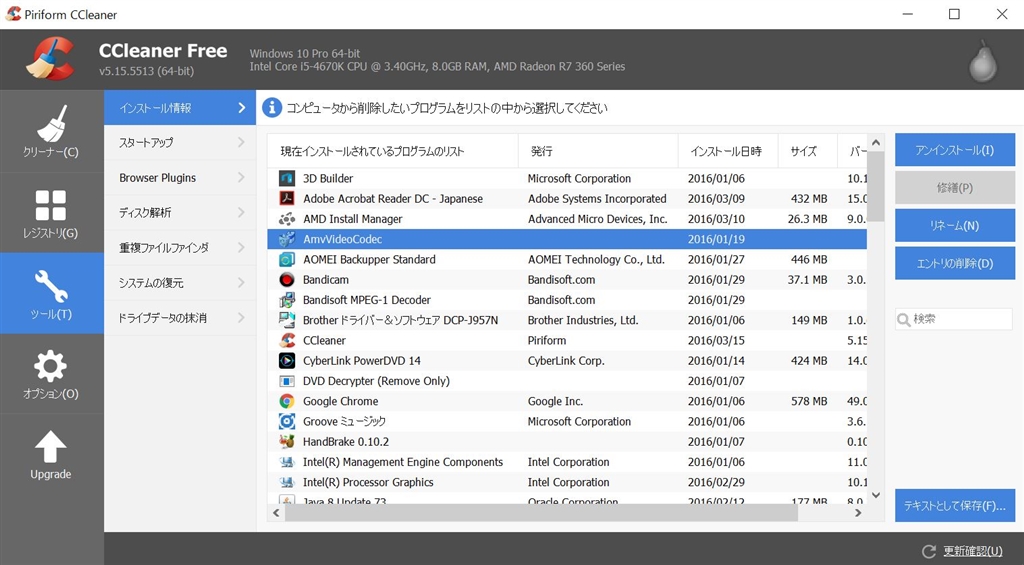
Task: Click the Google Chrome icon in list
Action: click(286, 401)
